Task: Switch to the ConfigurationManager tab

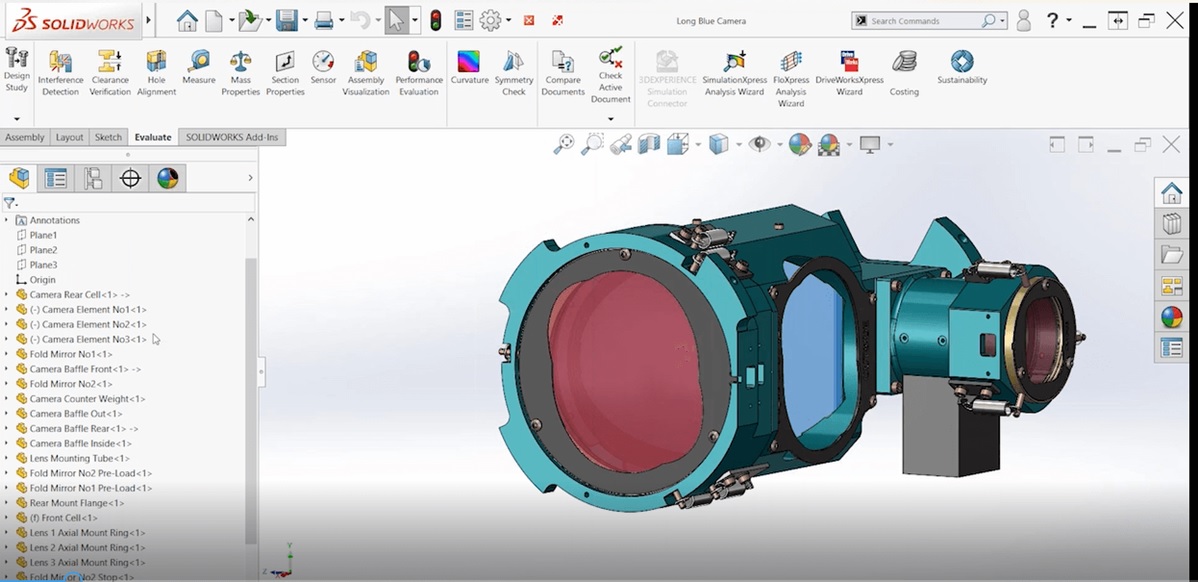Action: coord(92,177)
